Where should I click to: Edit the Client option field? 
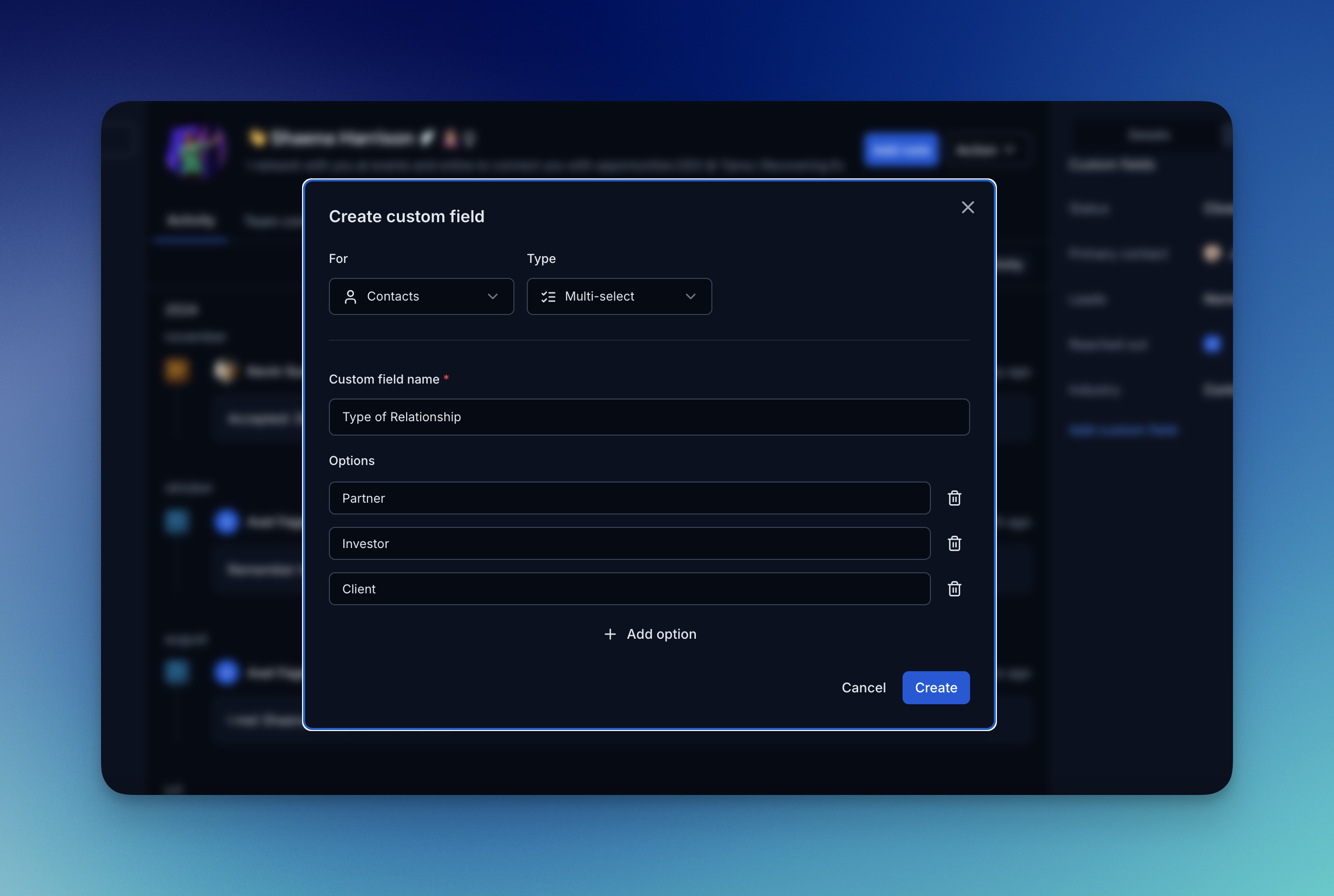point(628,589)
